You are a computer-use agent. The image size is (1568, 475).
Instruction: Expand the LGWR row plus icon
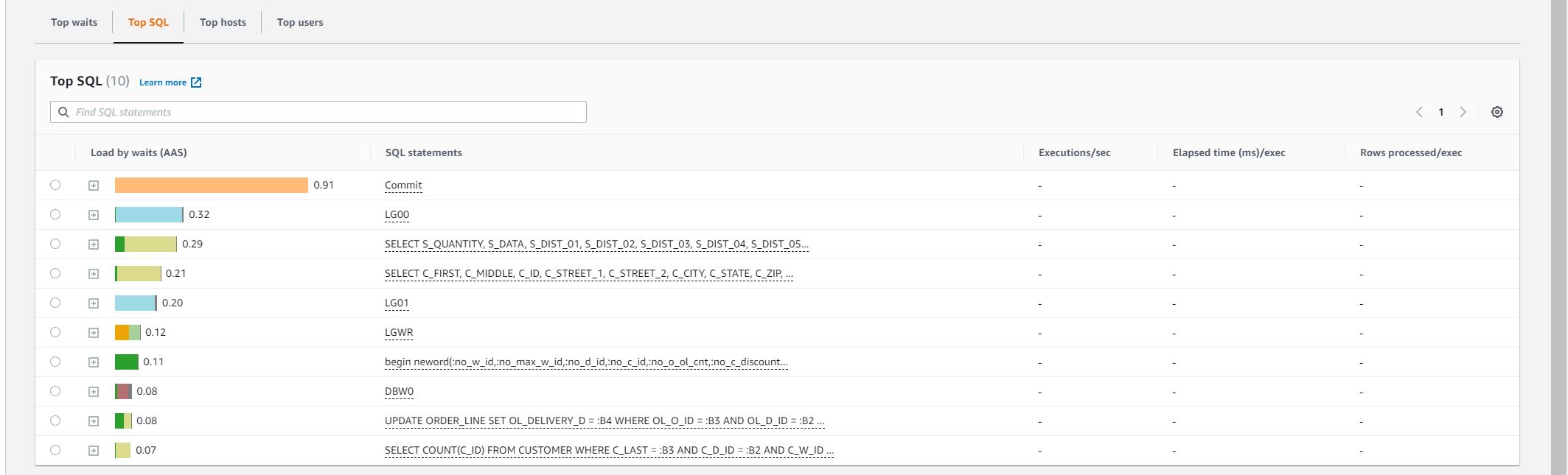[x=94, y=333]
